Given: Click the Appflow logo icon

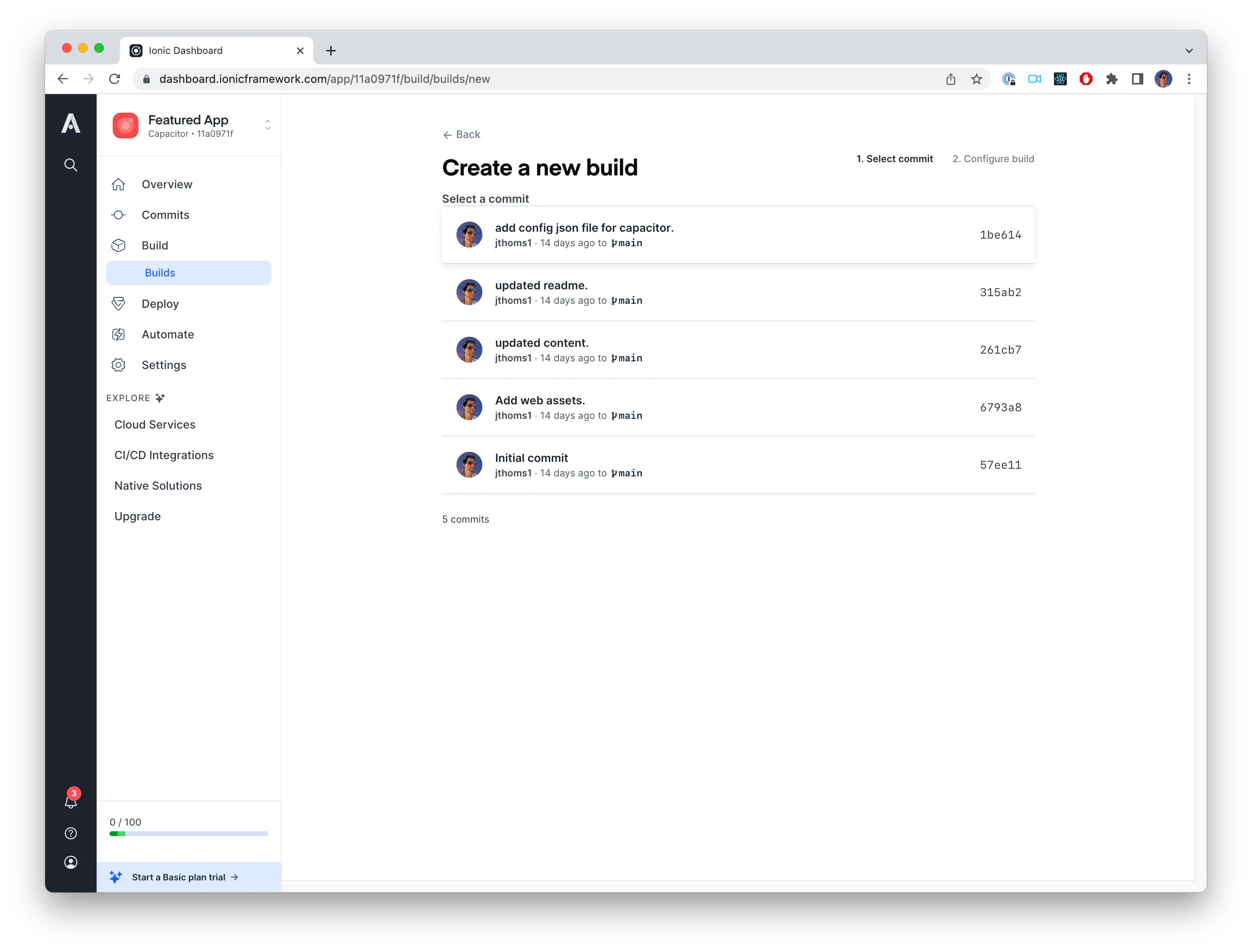Looking at the screenshot, I should point(70,124).
